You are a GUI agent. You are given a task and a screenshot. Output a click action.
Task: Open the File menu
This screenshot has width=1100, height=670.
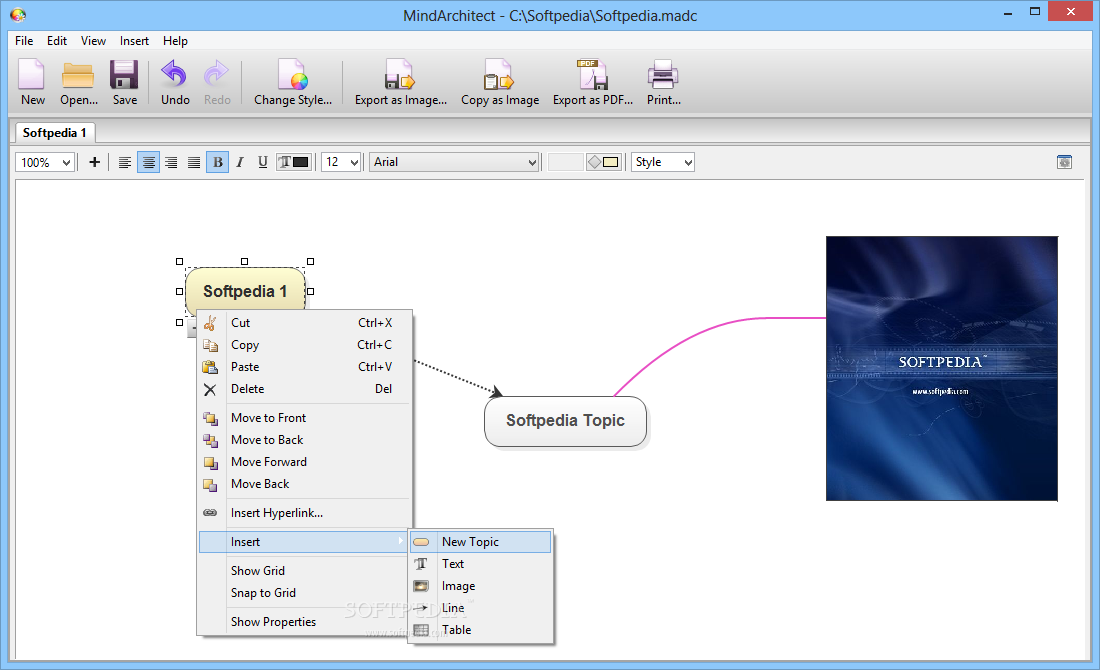[24, 41]
